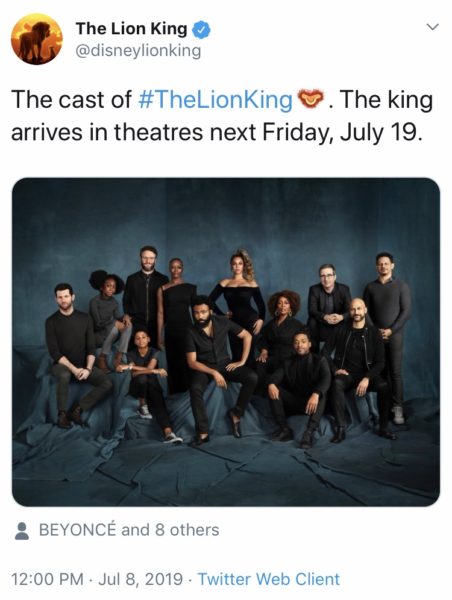Screen dimensions: 452x600
Task: Click the bottom draped-floor area of the photo
Action: click(226, 473)
